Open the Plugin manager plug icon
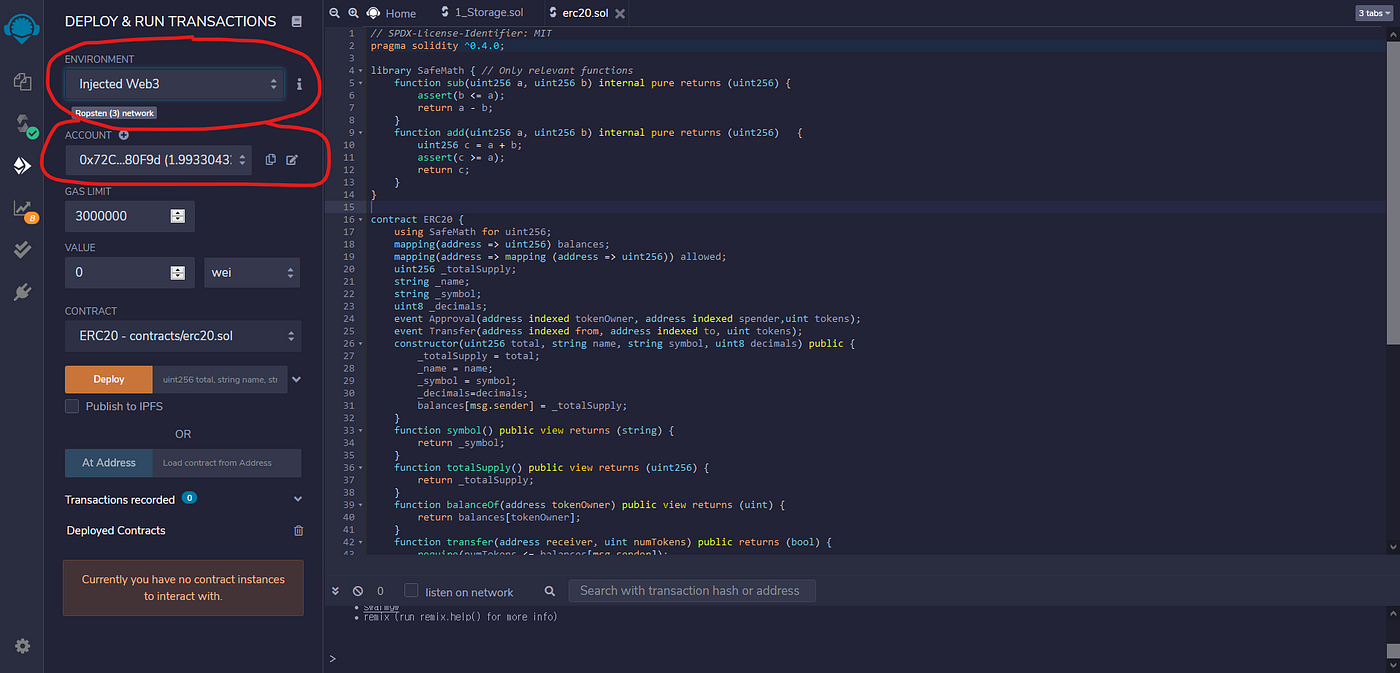Image resolution: width=1400 pixels, height=673 pixels. (x=22, y=292)
